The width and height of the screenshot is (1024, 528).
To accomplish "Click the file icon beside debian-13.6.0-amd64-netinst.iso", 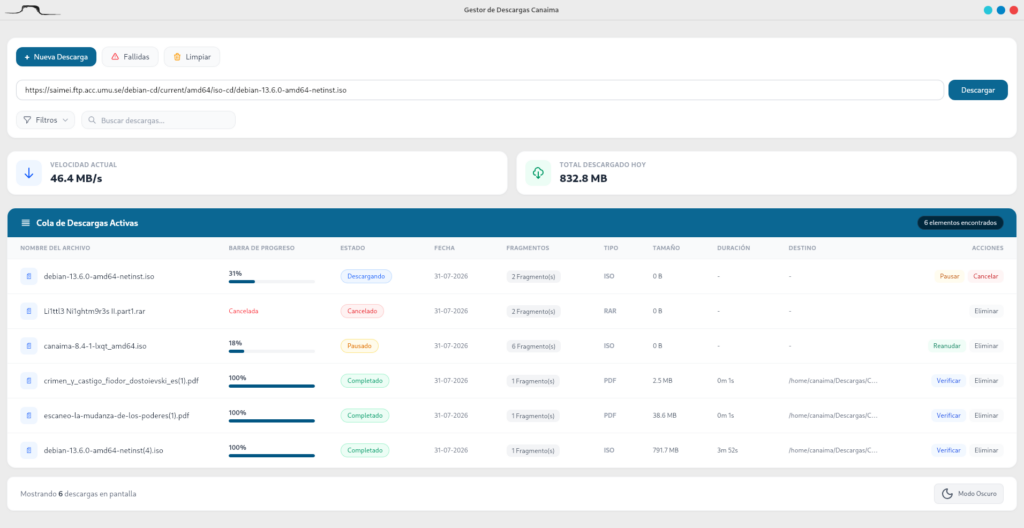I will 29,276.
